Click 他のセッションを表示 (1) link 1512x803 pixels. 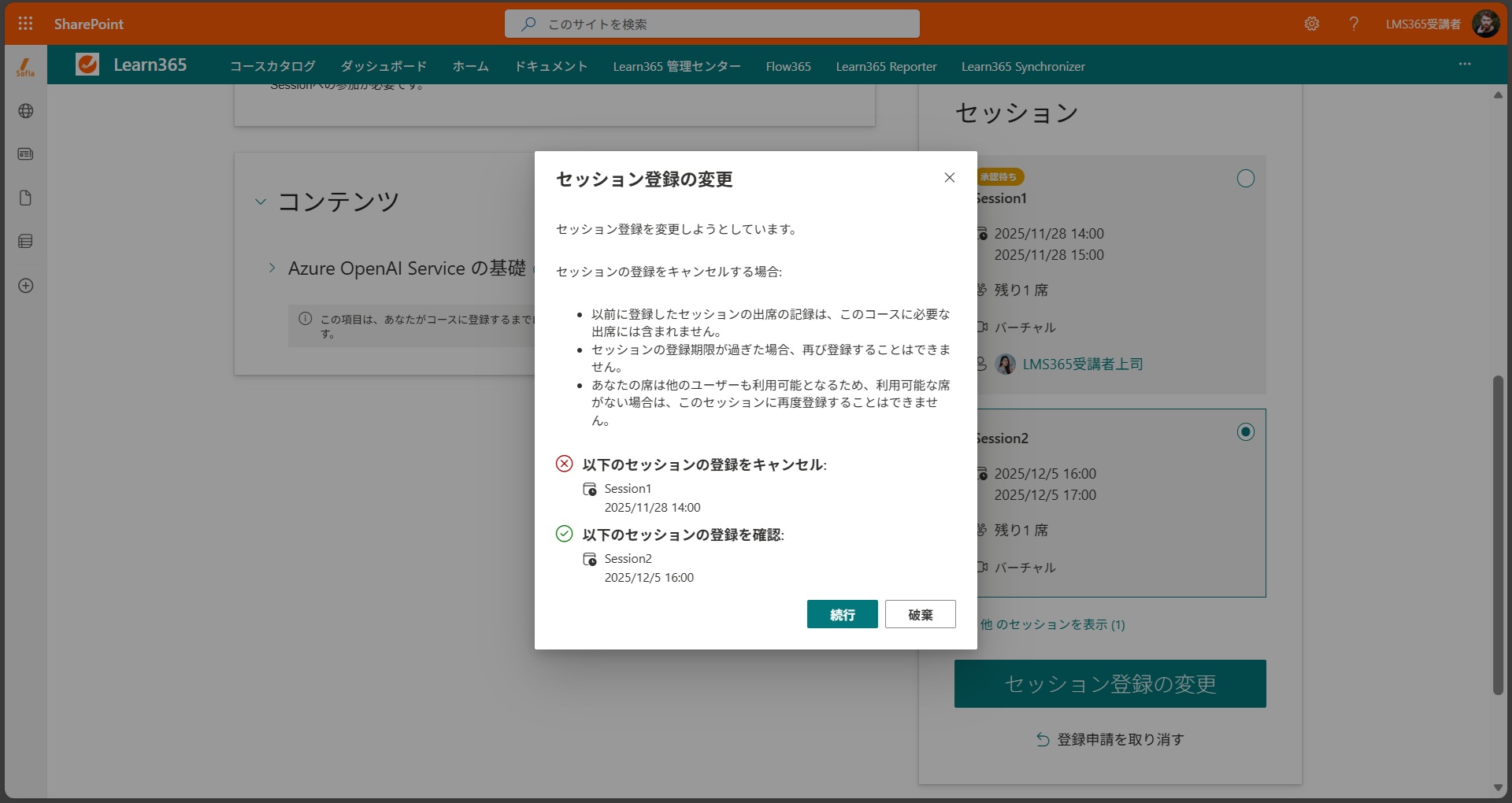coord(1052,624)
